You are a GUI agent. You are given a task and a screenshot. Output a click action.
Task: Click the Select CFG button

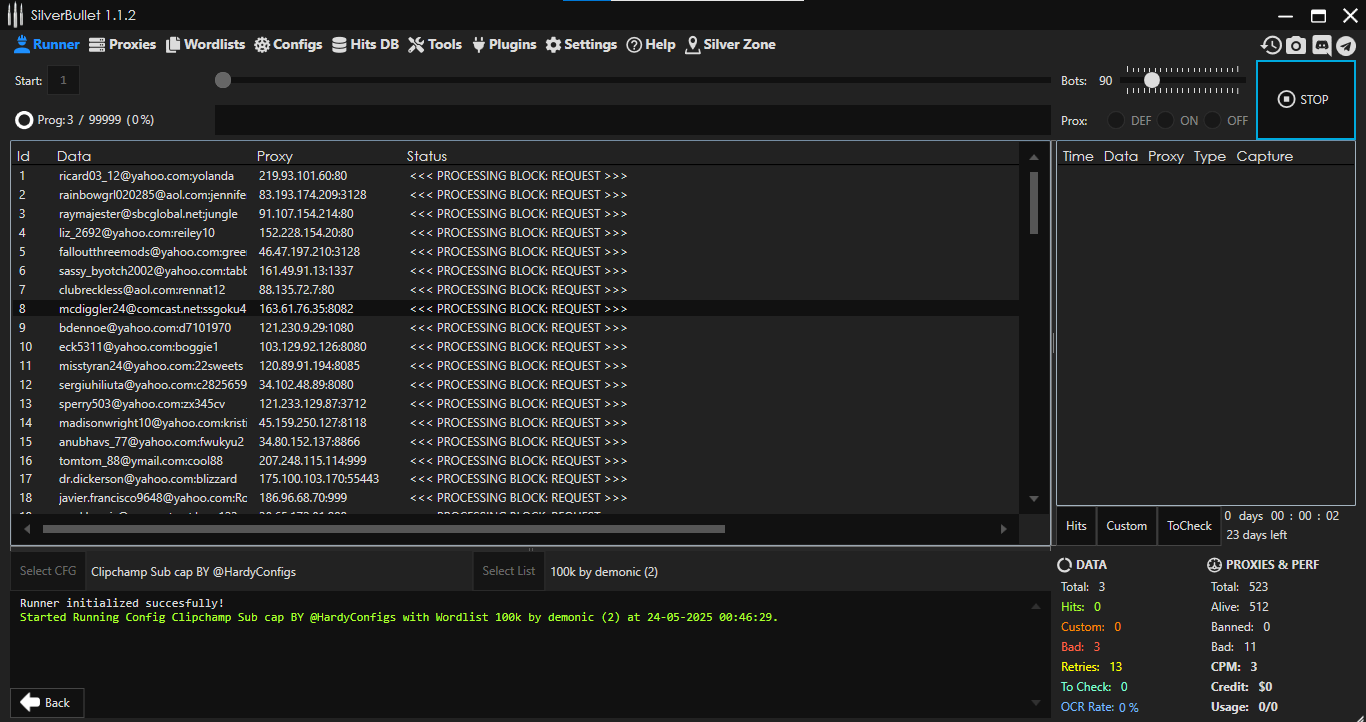pyautogui.click(x=48, y=571)
